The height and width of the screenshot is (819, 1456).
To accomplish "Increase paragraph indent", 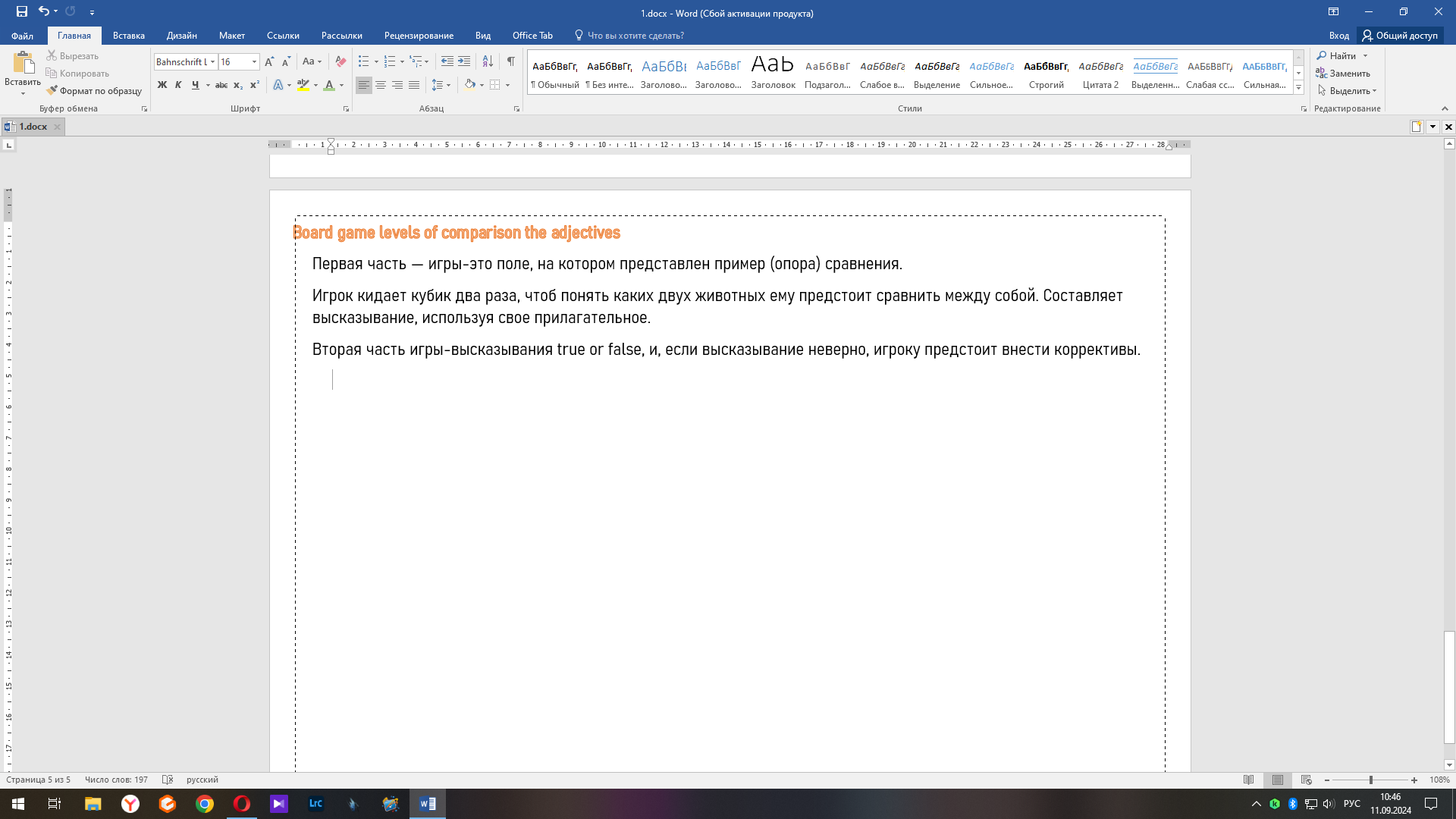I will [464, 62].
